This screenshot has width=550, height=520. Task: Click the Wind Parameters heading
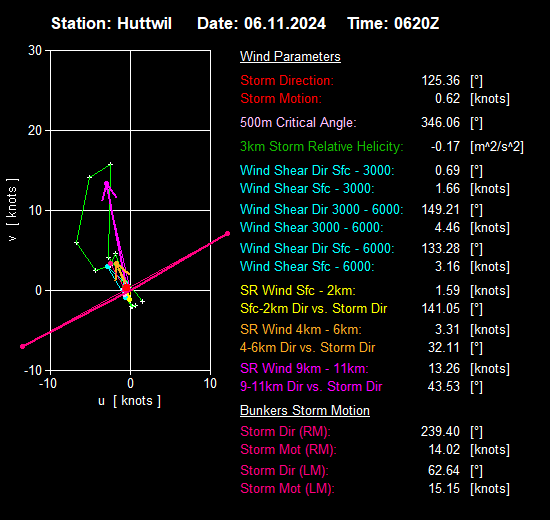click(x=290, y=56)
